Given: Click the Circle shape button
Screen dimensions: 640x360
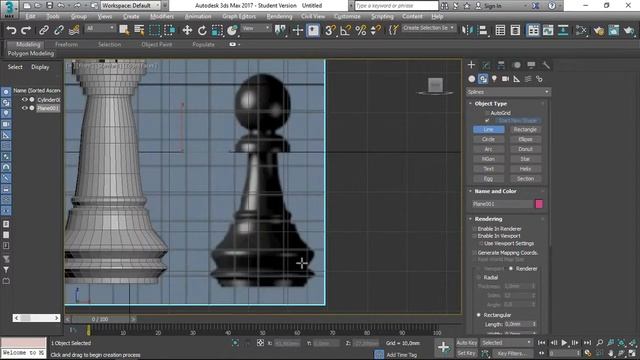Looking at the screenshot, I should coord(489,139).
